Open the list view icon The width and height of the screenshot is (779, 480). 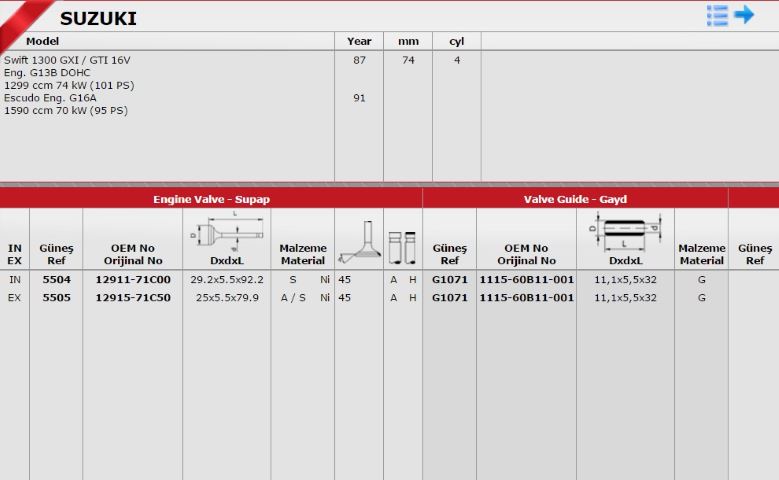(x=717, y=15)
